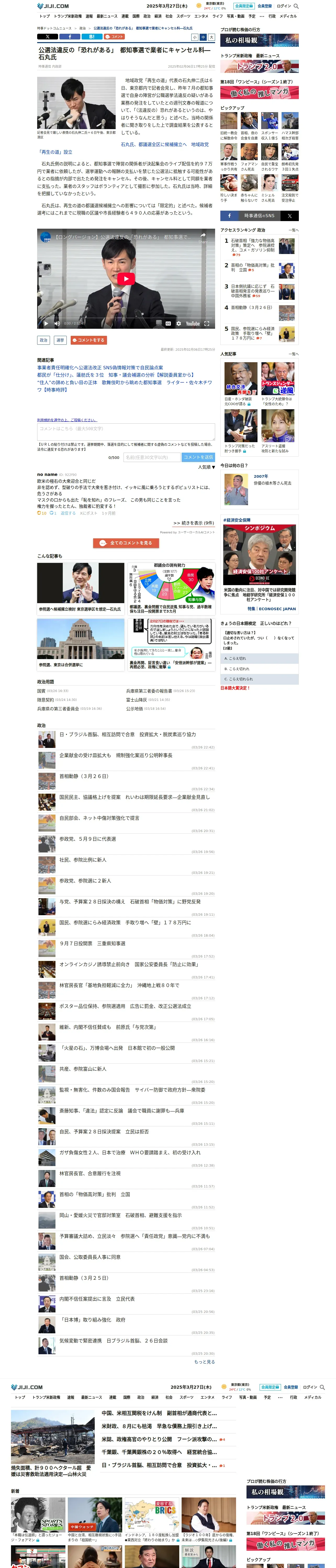Share article on Hatena Bookmark
The image size is (336, 1568).
[92, 37]
